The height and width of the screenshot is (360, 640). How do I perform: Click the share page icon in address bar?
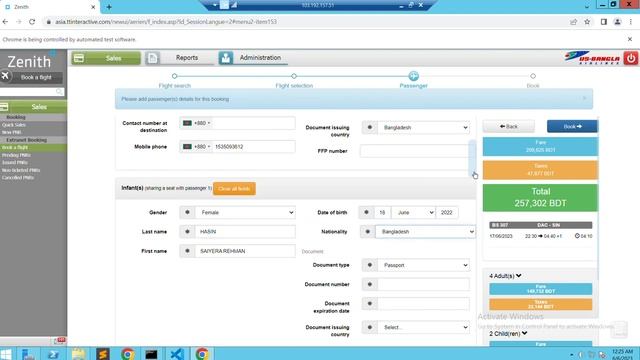(x=573, y=22)
